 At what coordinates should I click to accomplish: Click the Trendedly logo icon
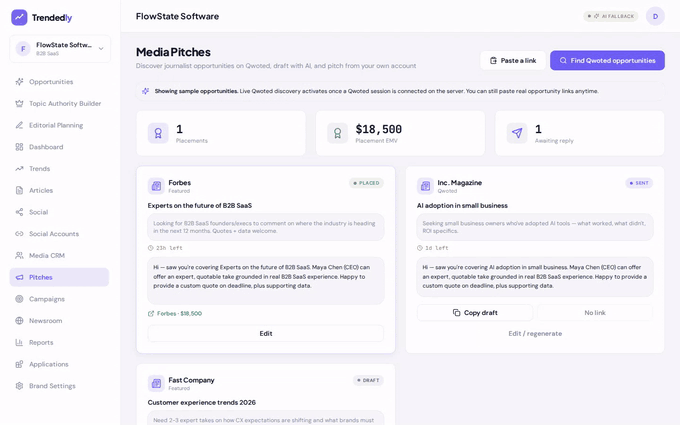(19, 17)
